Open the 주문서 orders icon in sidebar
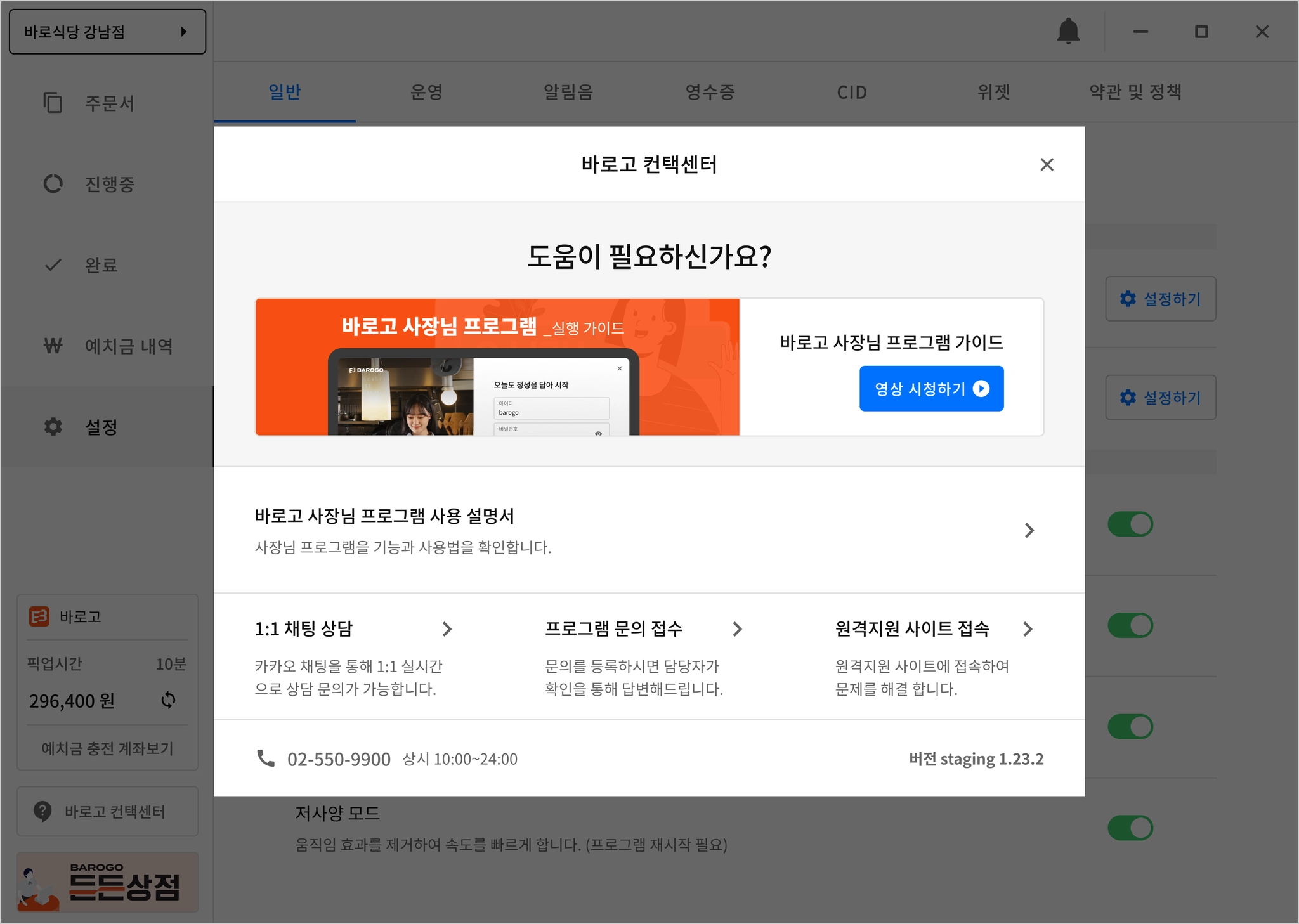Image resolution: width=1299 pixels, height=924 pixels. (x=53, y=103)
